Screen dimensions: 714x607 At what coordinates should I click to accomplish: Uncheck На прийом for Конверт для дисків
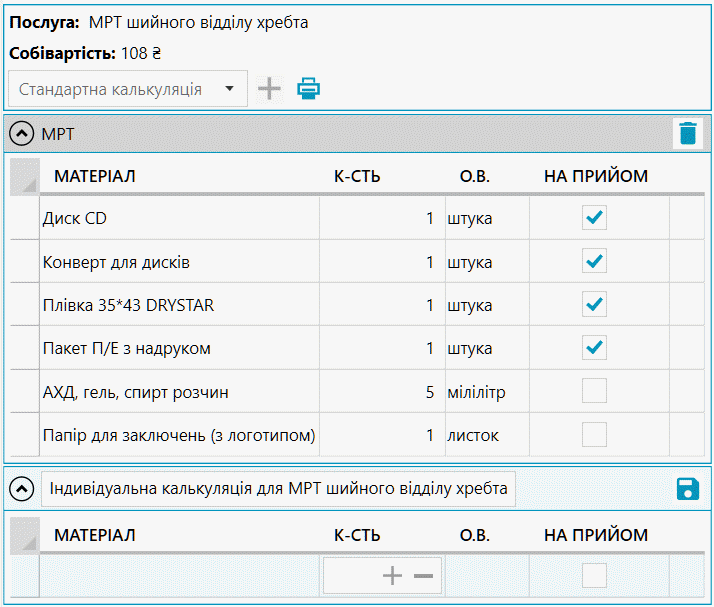[594, 261]
